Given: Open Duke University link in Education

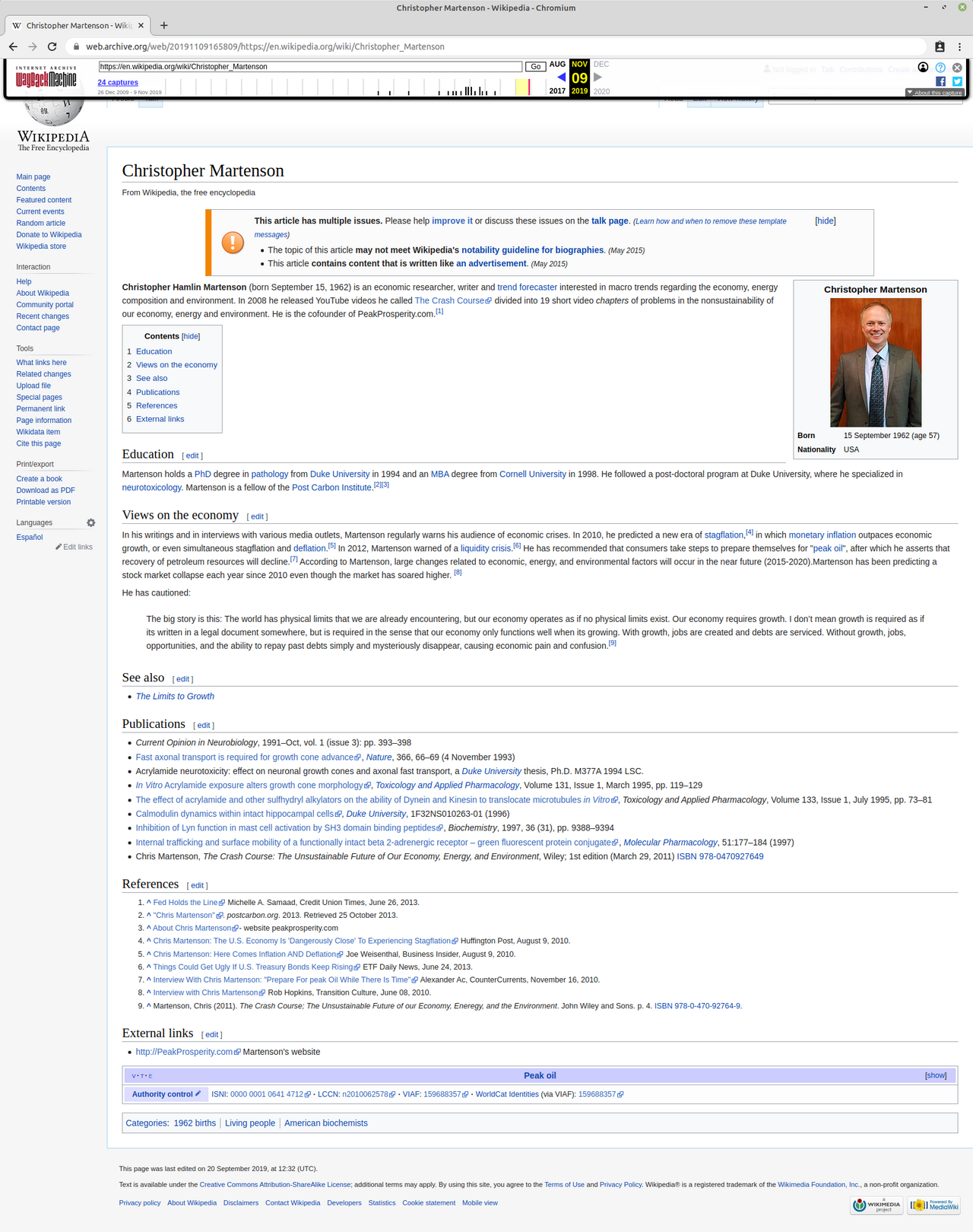Looking at the screenshot, I should tap(340, 474).
